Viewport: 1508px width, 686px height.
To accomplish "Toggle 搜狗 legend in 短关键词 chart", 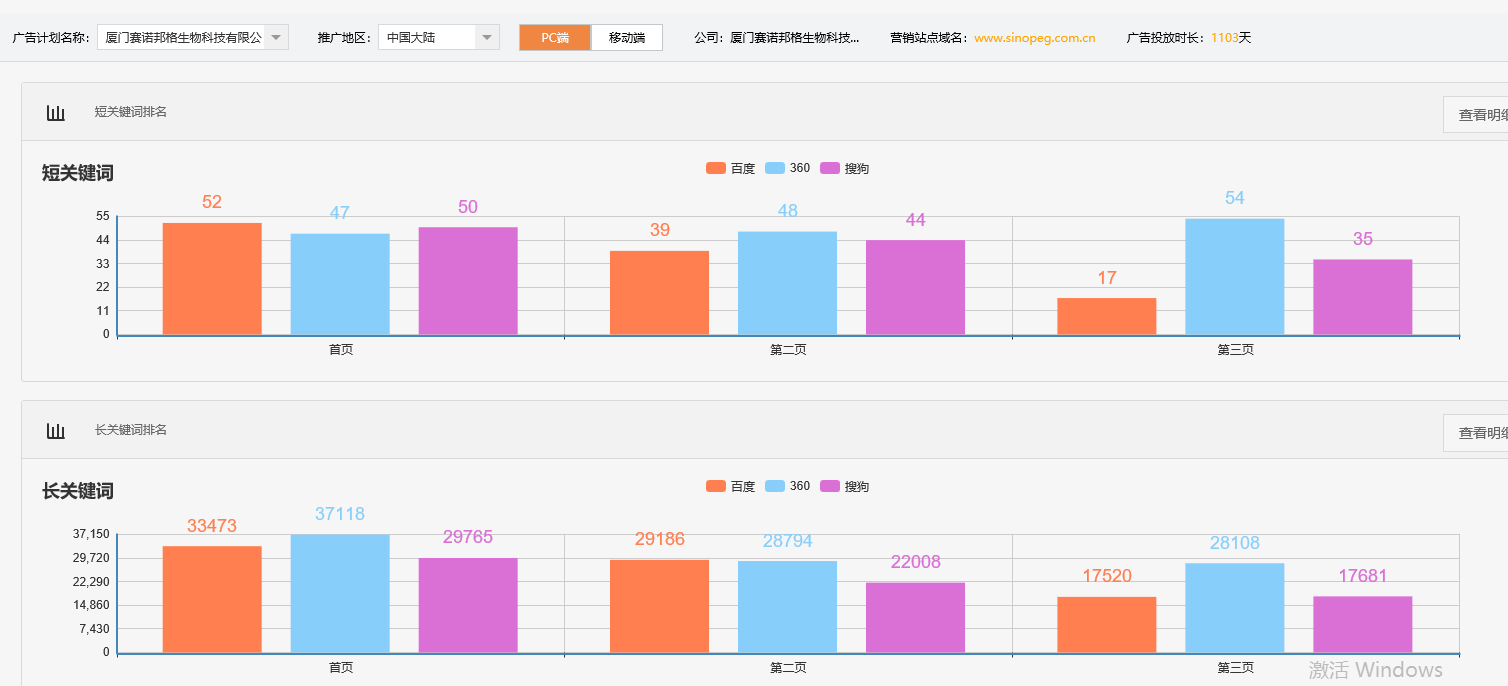I will 844,168.
